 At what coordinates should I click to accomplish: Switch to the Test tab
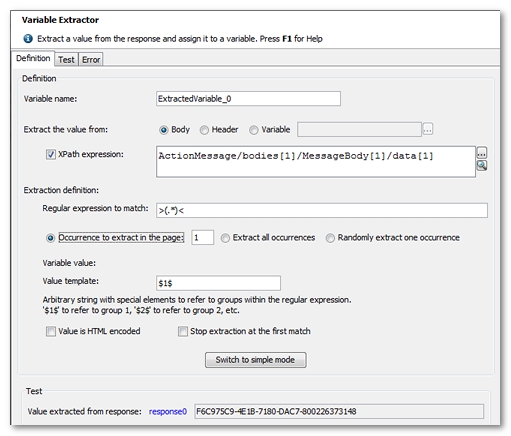coord(66,60)
